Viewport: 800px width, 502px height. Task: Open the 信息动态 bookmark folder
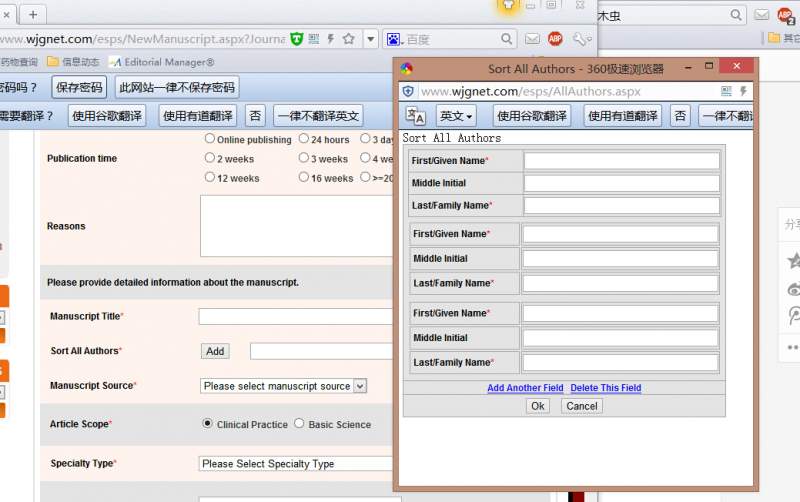[x=73, y=62]
